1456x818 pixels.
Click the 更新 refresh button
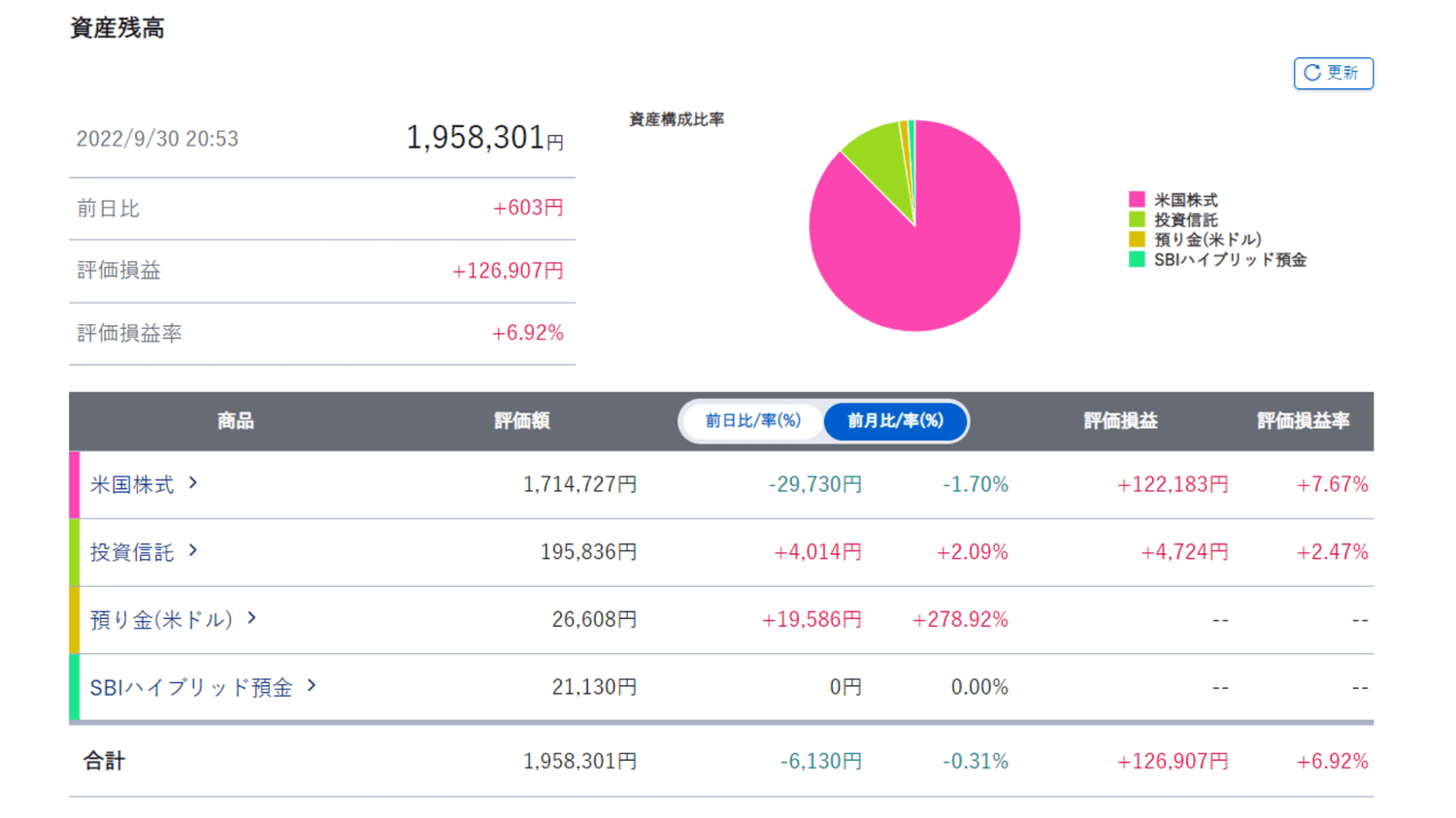pyautogui.click(x=1333, y=73)
